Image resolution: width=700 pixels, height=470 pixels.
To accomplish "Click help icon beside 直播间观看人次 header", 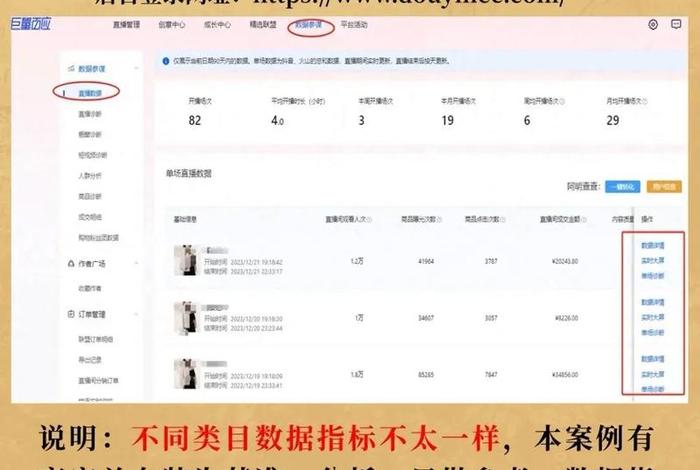I will click(x=369, y=219).
